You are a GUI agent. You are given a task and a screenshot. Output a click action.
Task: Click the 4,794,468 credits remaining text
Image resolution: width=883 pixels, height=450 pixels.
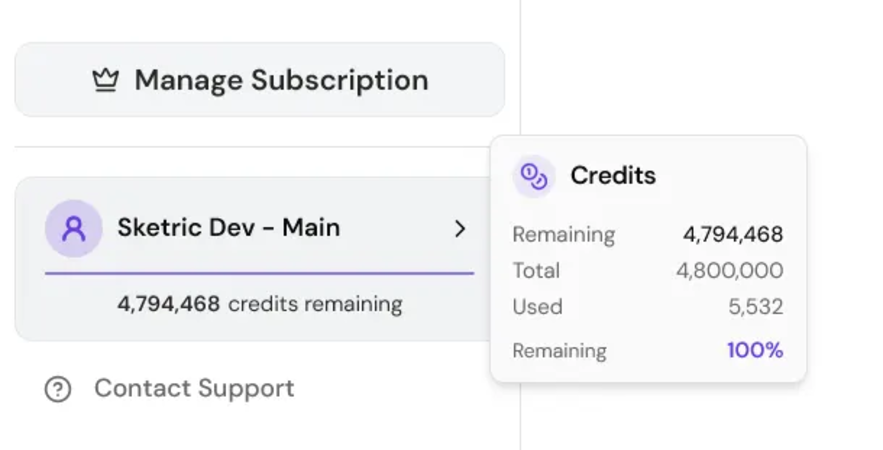point(260,304)
